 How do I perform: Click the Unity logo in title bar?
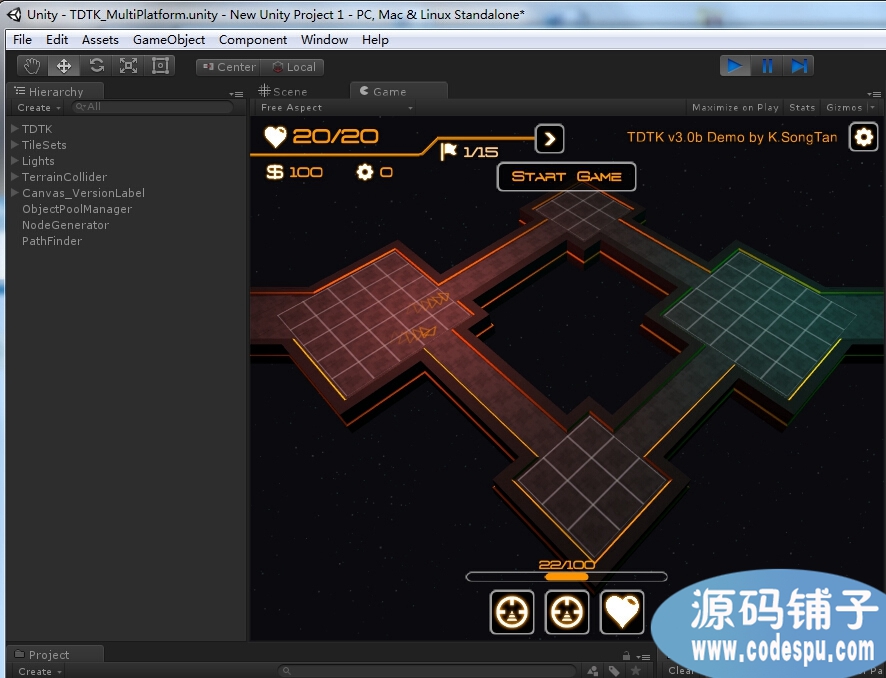tap(15, 14)
